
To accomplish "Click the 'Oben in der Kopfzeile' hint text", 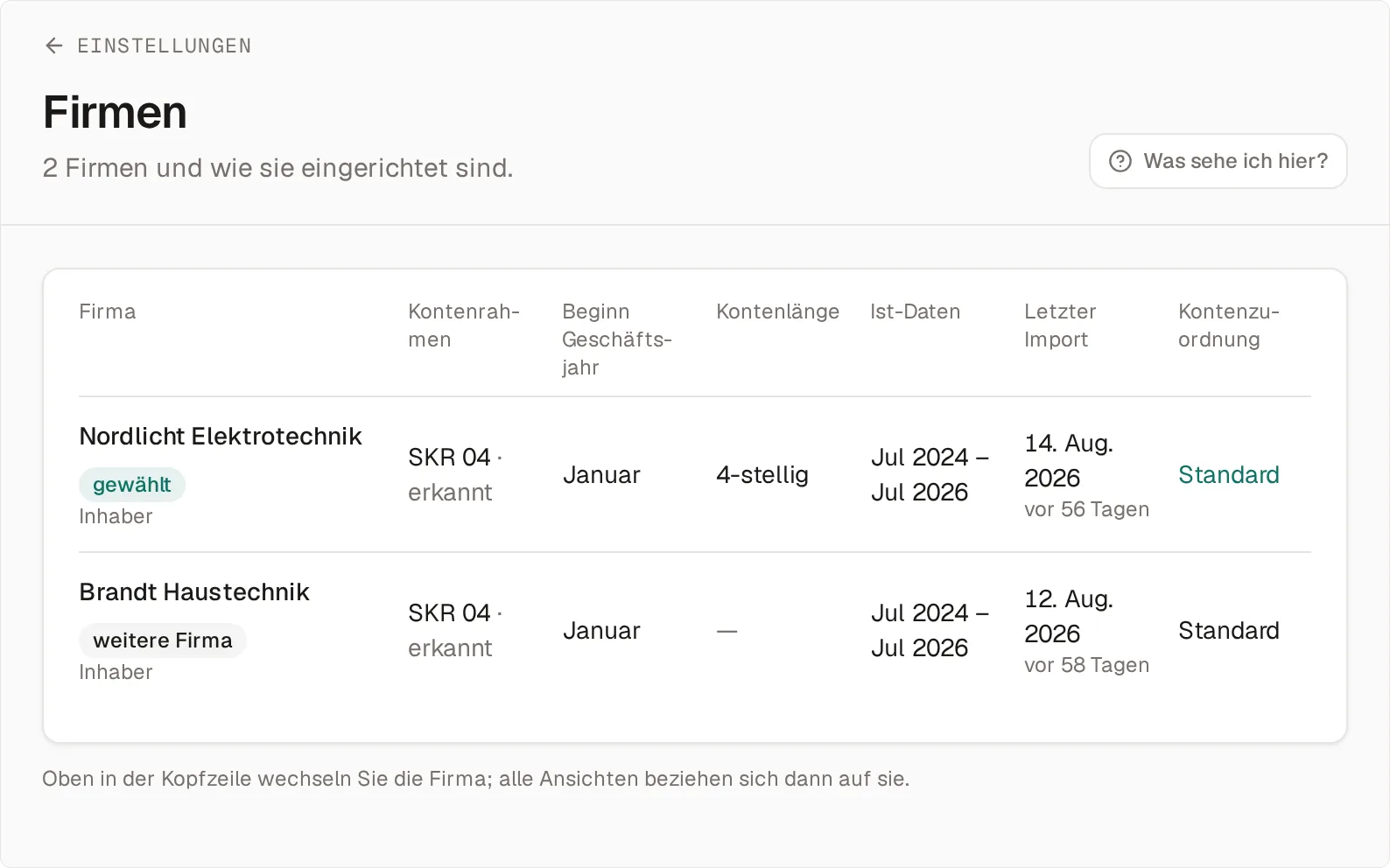I will (x=475, y=779).
